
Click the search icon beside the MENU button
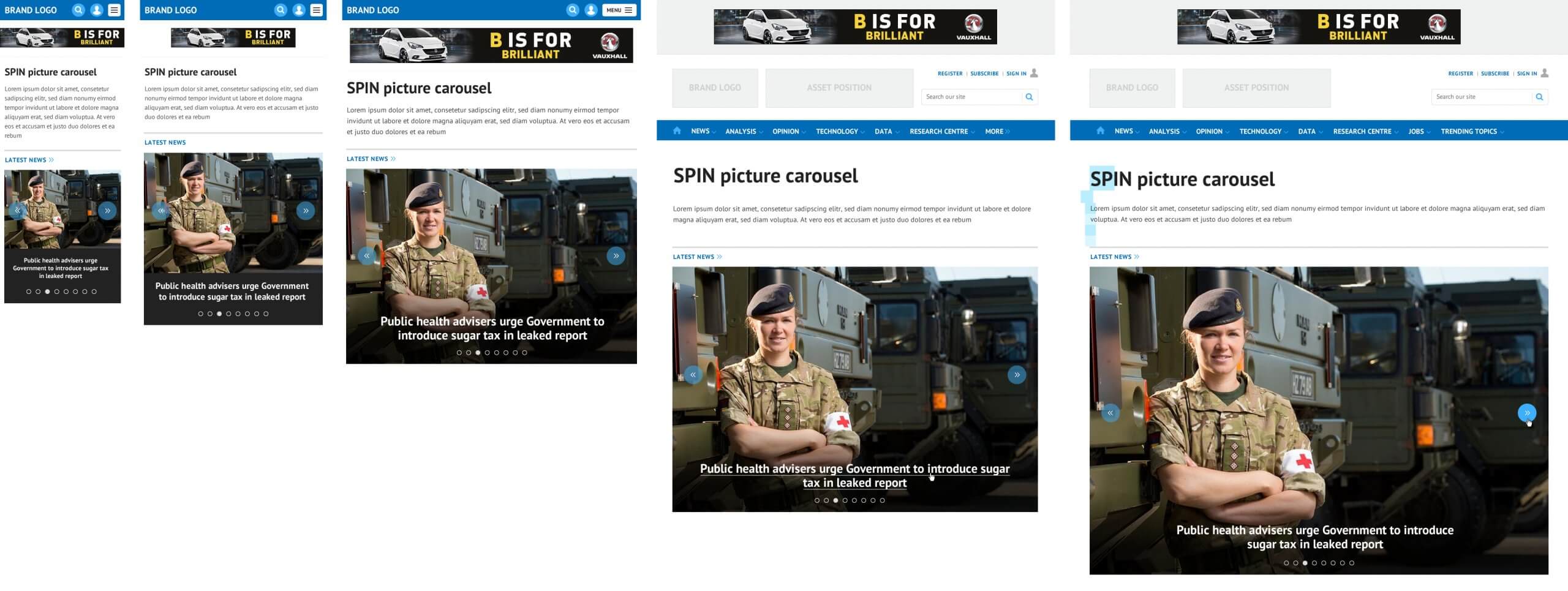(572, 10)
